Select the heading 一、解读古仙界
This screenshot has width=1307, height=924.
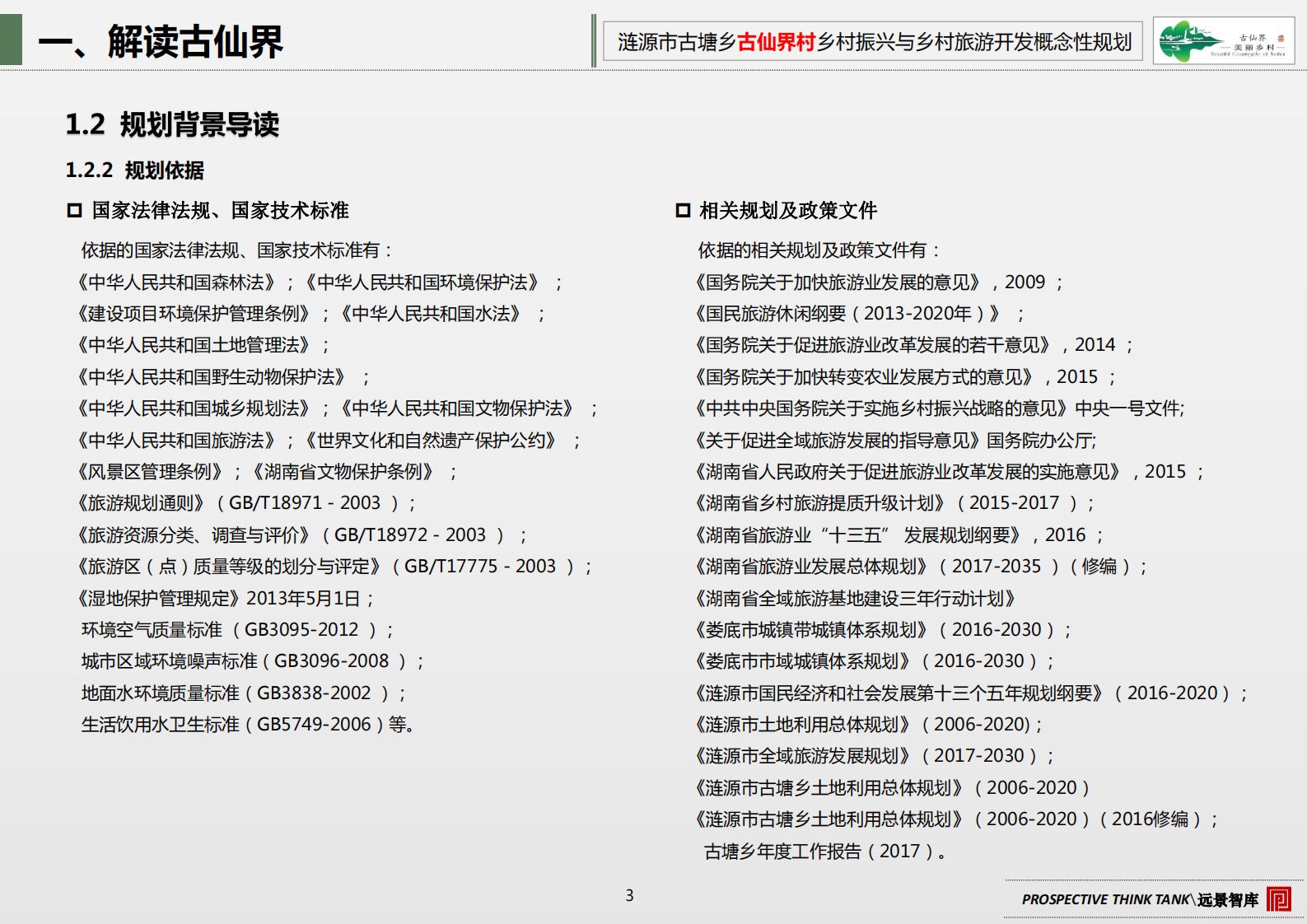161,42
